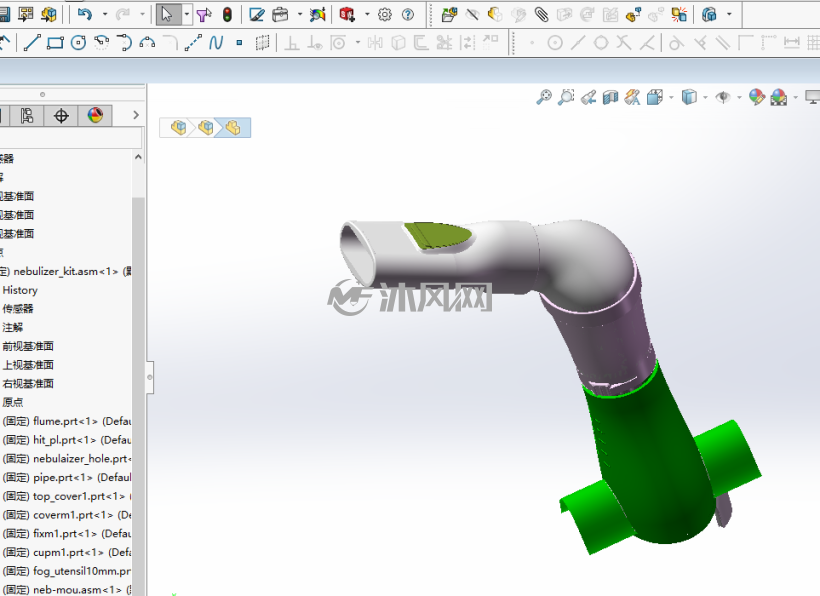Expand the Apply Scene dropdown arrow
This screenshot has width=820, height=596.
tap(795, 97)
